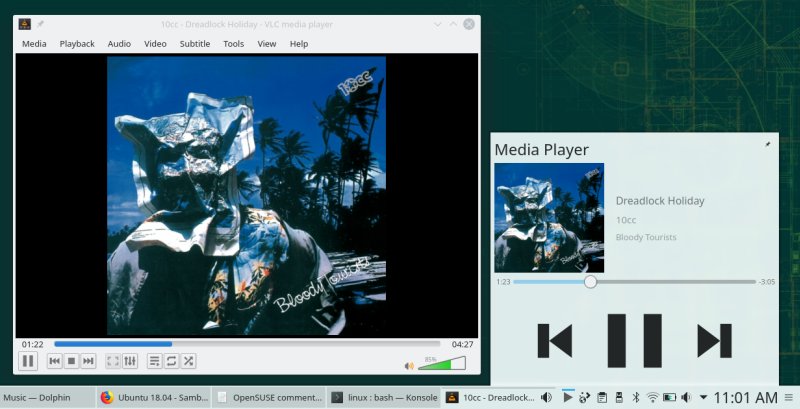Open removable device notifier tray icon
The image size is (800, 409).
click(x=619, y=397)
